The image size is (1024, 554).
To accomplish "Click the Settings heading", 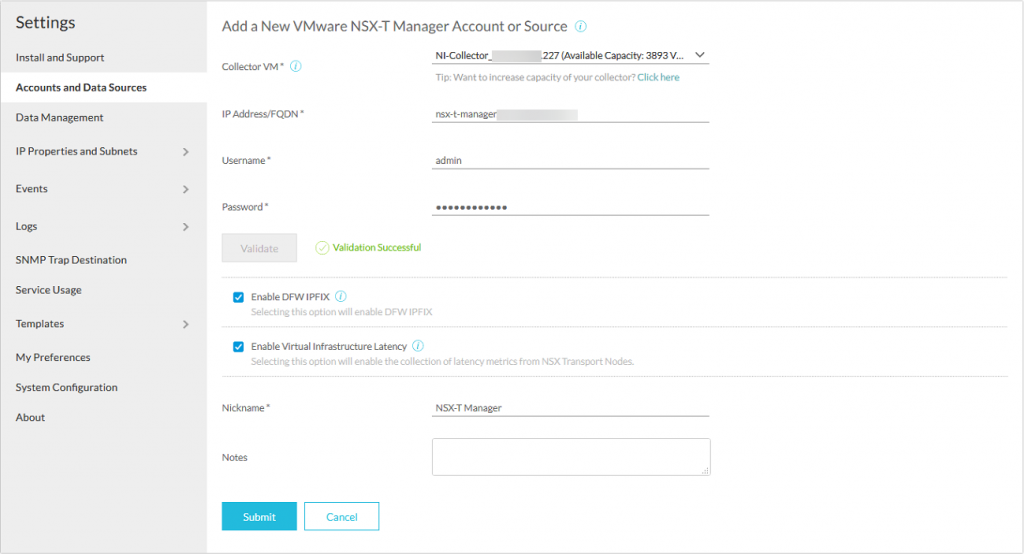I will [x=46, y=22].
